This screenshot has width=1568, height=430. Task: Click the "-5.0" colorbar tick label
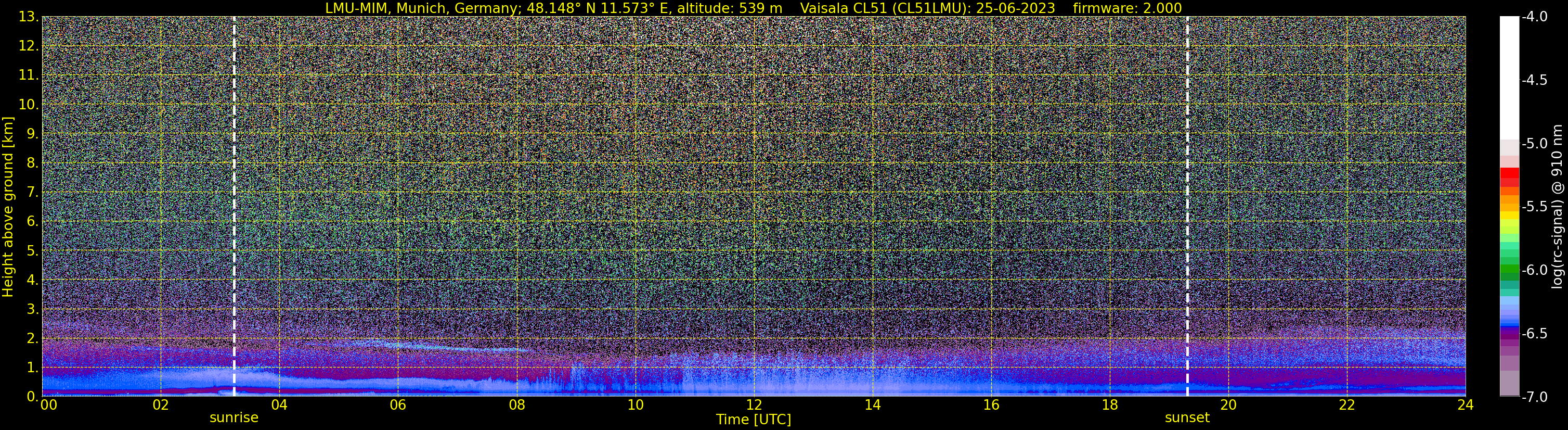pos(1534,143)
